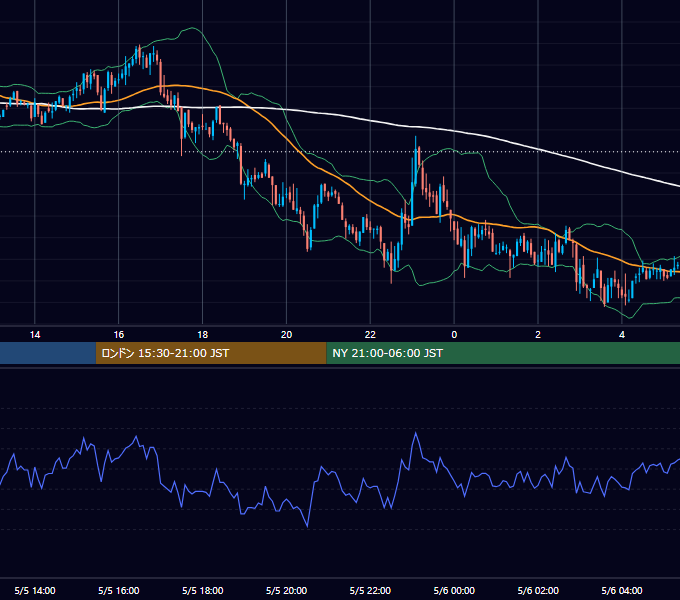Click the 5/6 04:00 date label
The width and height of the screenshot is (680, 600).
pyautogui.click(x=622, y=590)
